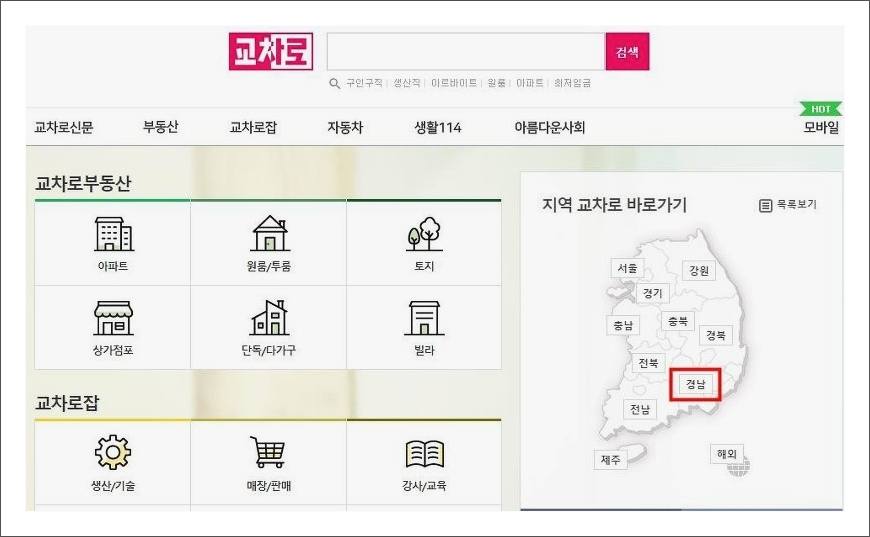
Task: Select 아파트 keyword under the search box
Action: (x=530, y=83)
